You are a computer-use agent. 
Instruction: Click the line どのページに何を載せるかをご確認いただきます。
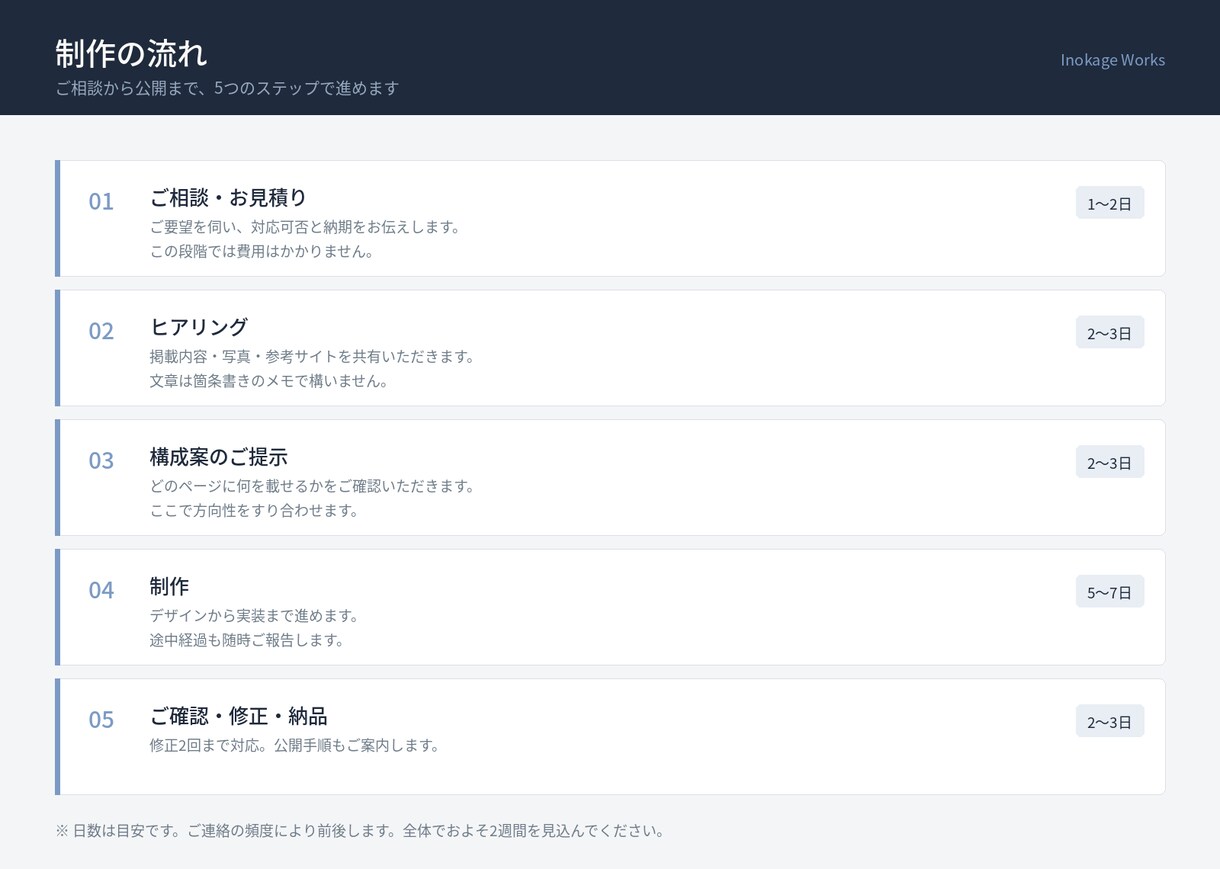(x=314, y=486)
